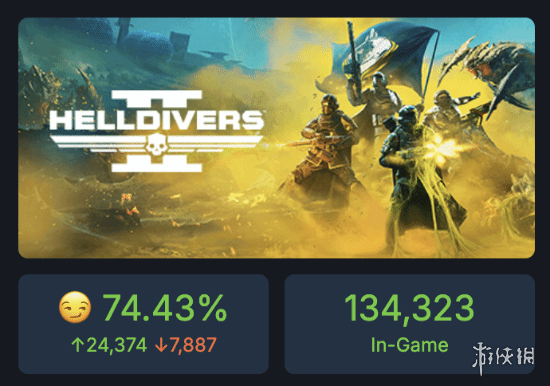
Task: Click the upper Roman numeral II mark
Action: pyautogui.click(x=157, y=99)
